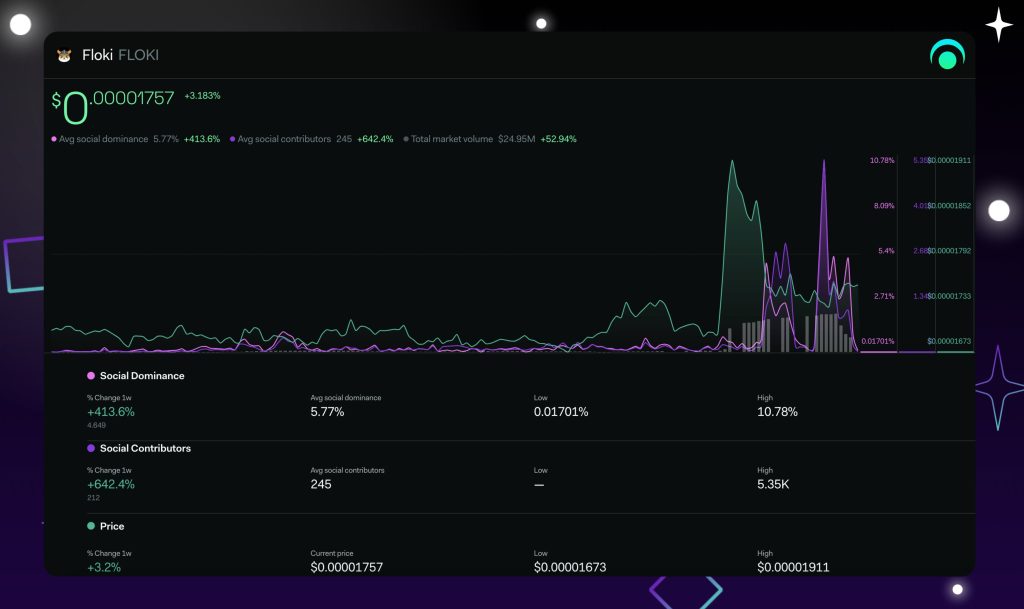Click the +642.4% value in the chart legend
Image resolution: width=1024 pixels, height=609 pixels.
375,139
